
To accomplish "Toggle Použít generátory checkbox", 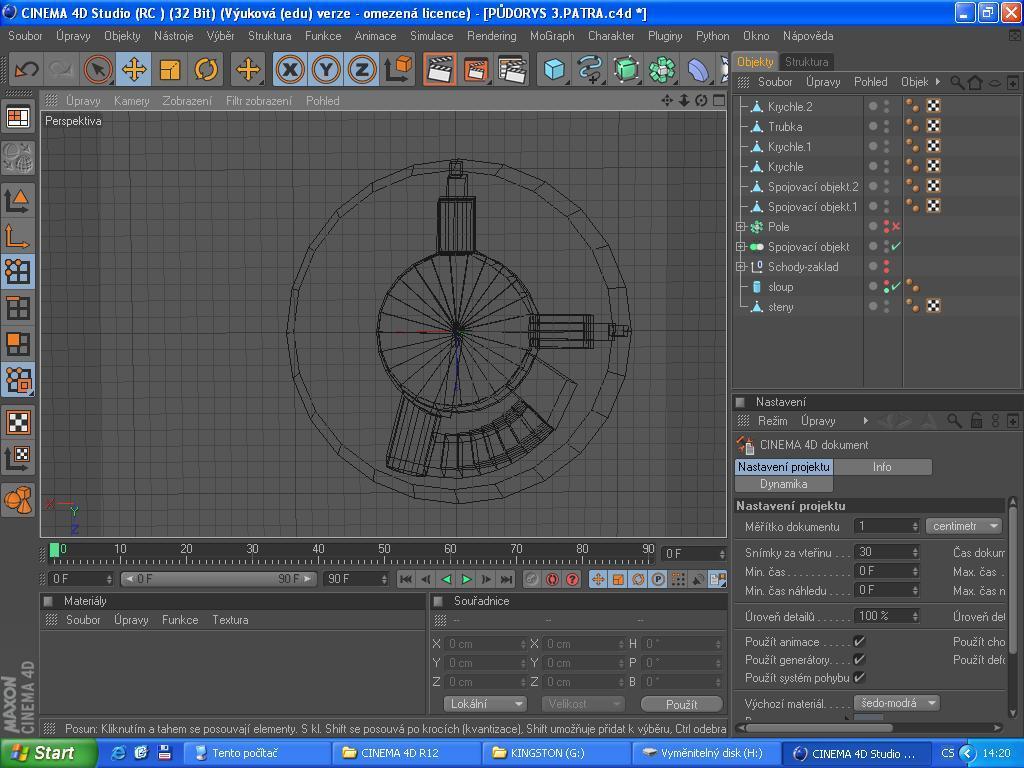I will pyautogui.click(x=859, y=660).
